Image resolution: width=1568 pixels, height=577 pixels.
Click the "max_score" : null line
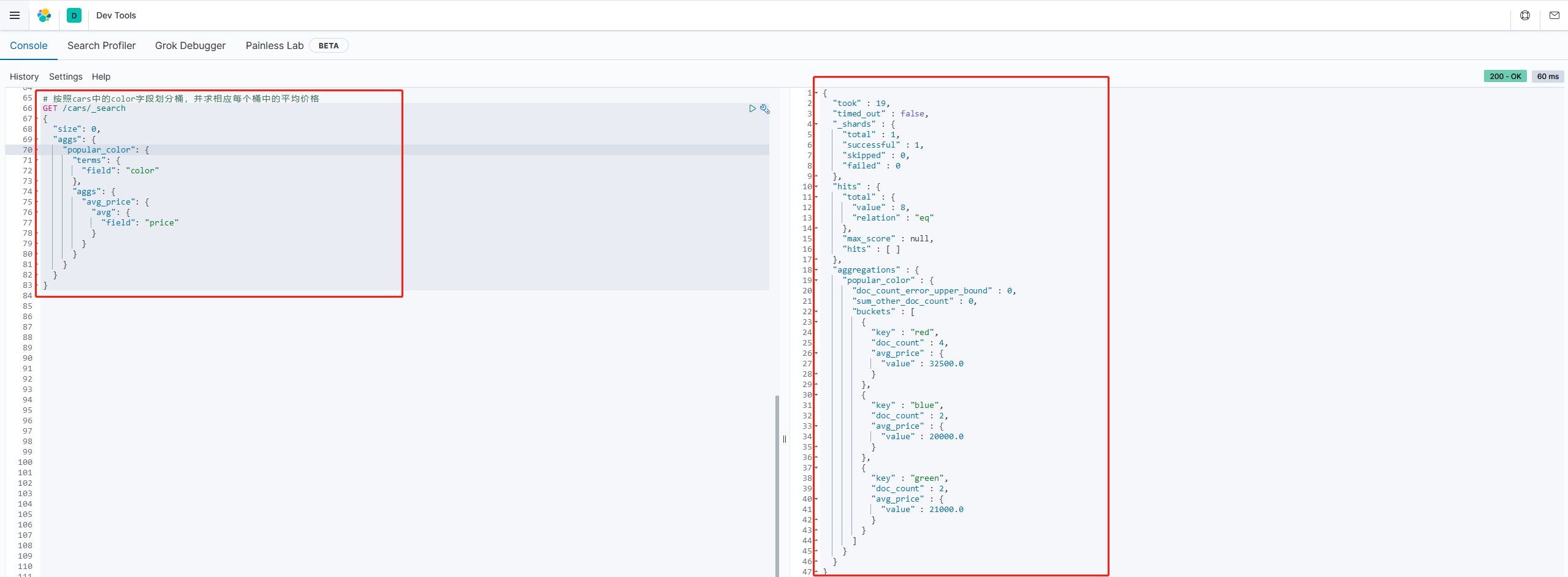tap(888, 239)
